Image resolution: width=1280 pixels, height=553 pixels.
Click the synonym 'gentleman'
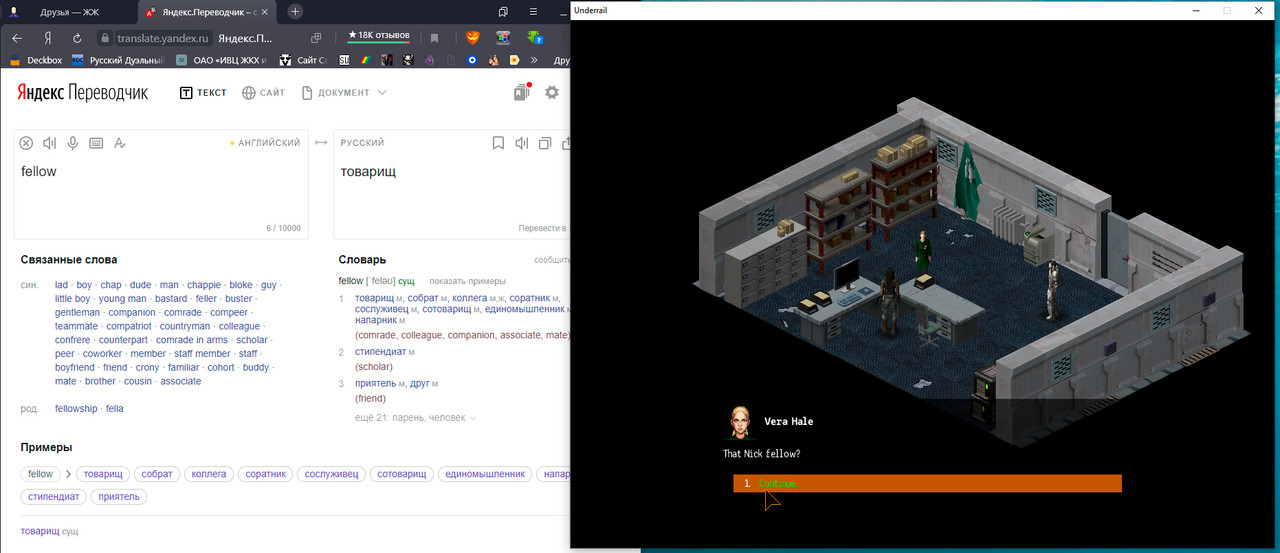click(x=77, y=312)
